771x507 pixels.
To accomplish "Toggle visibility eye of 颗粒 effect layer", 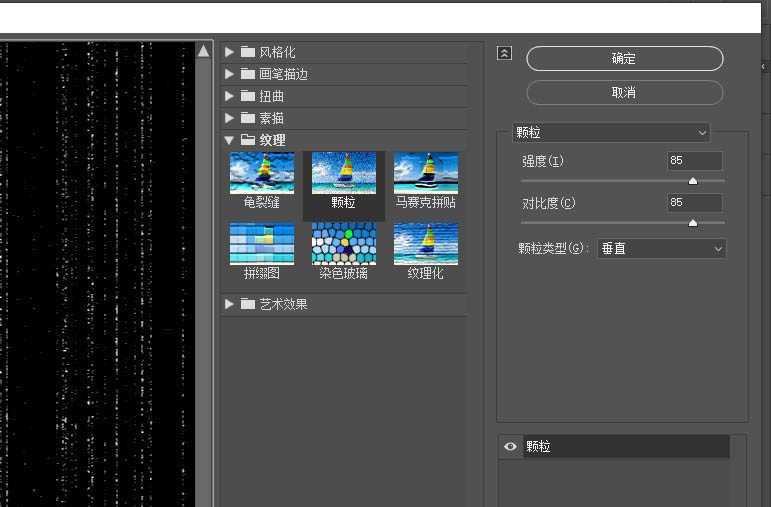I will pos(510,447).
